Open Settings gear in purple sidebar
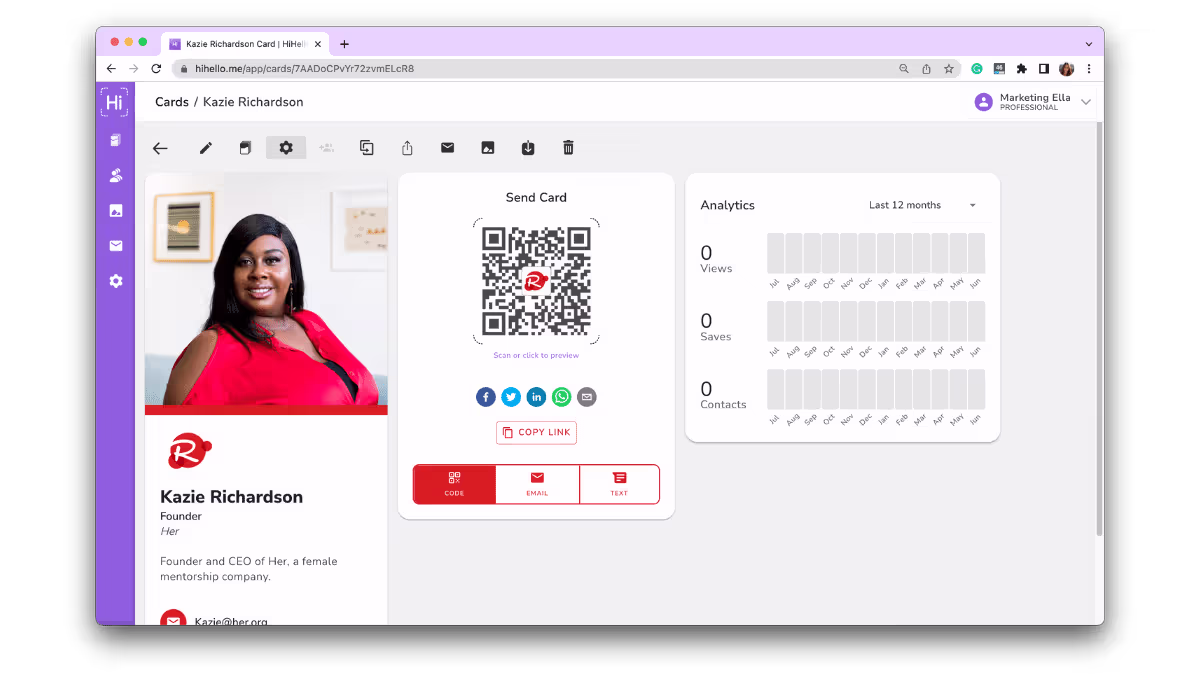This screenshot has height=677, width=1200. pyautogui.click(x=116, y=282)
